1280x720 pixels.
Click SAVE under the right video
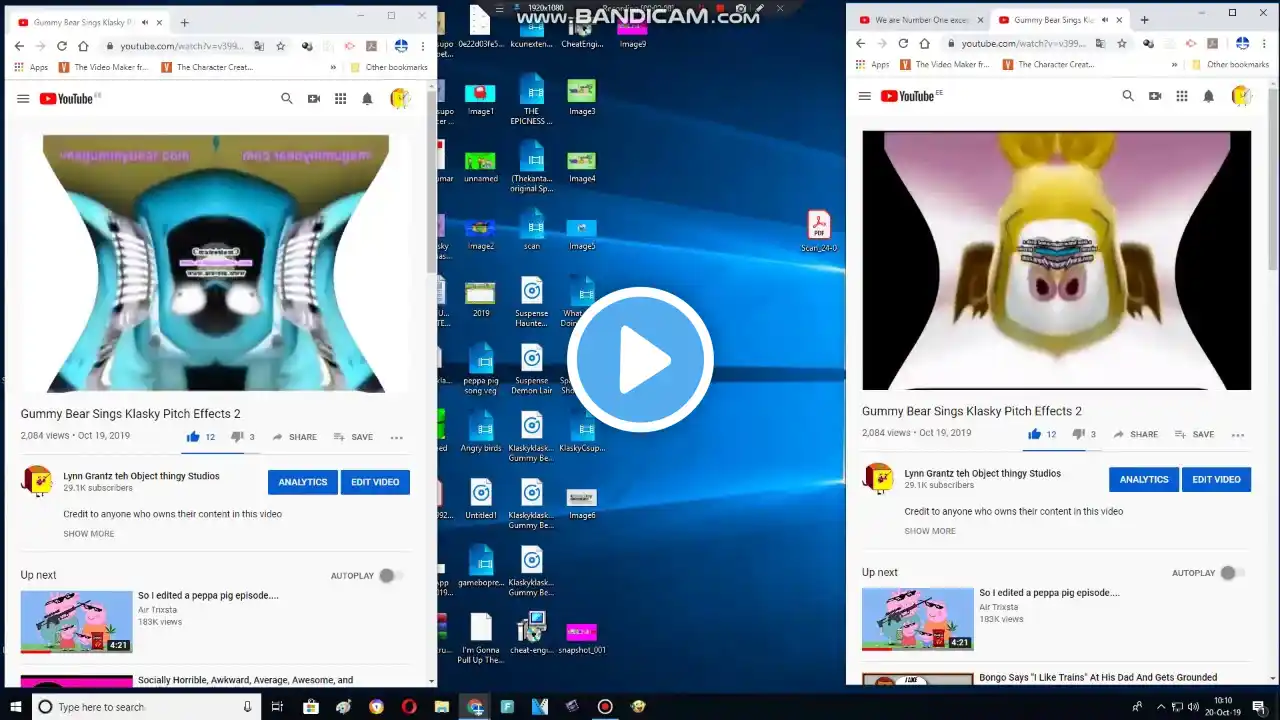[1194, 434]
